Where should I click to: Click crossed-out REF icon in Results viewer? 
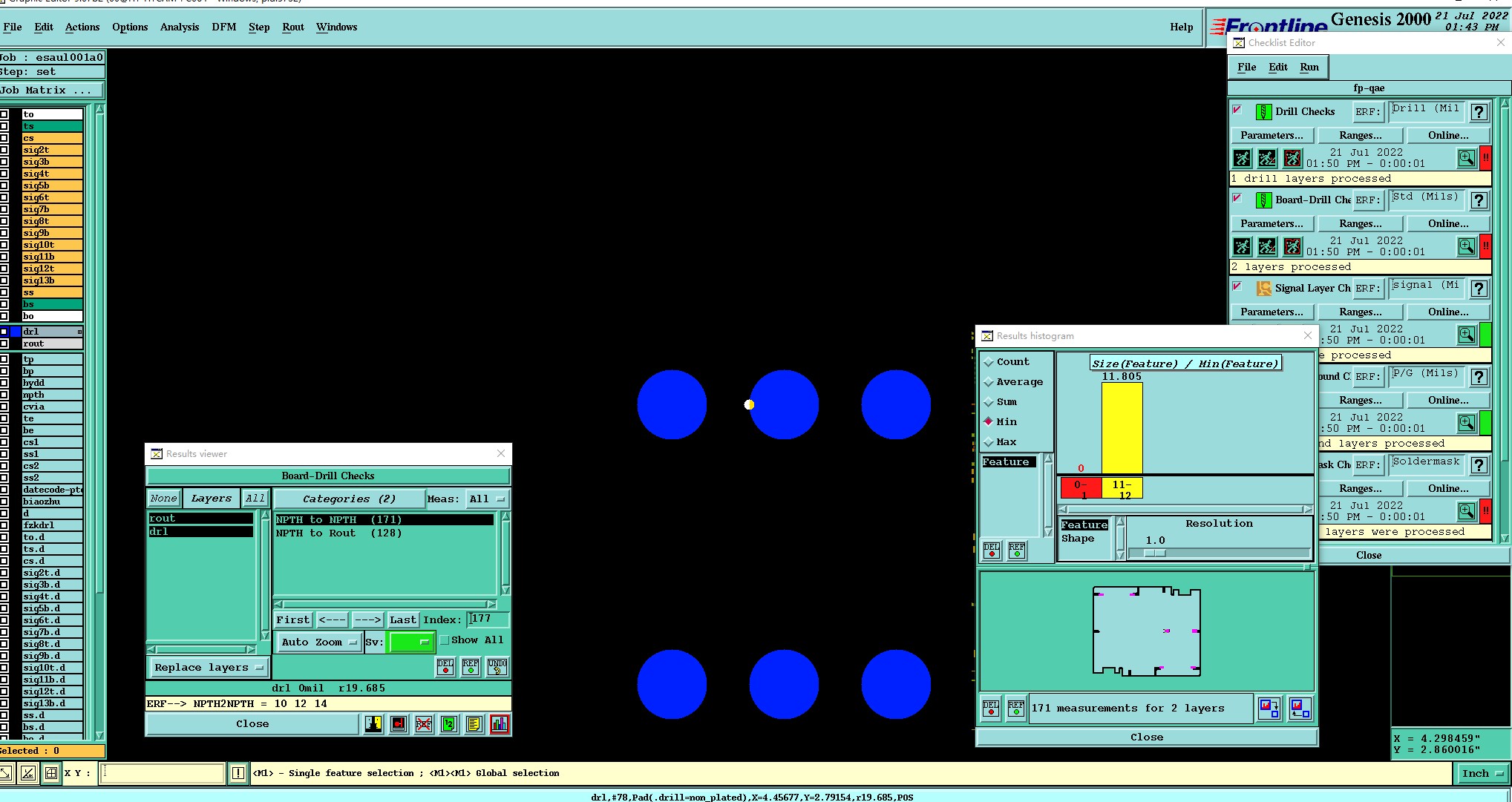coord(424,724)
